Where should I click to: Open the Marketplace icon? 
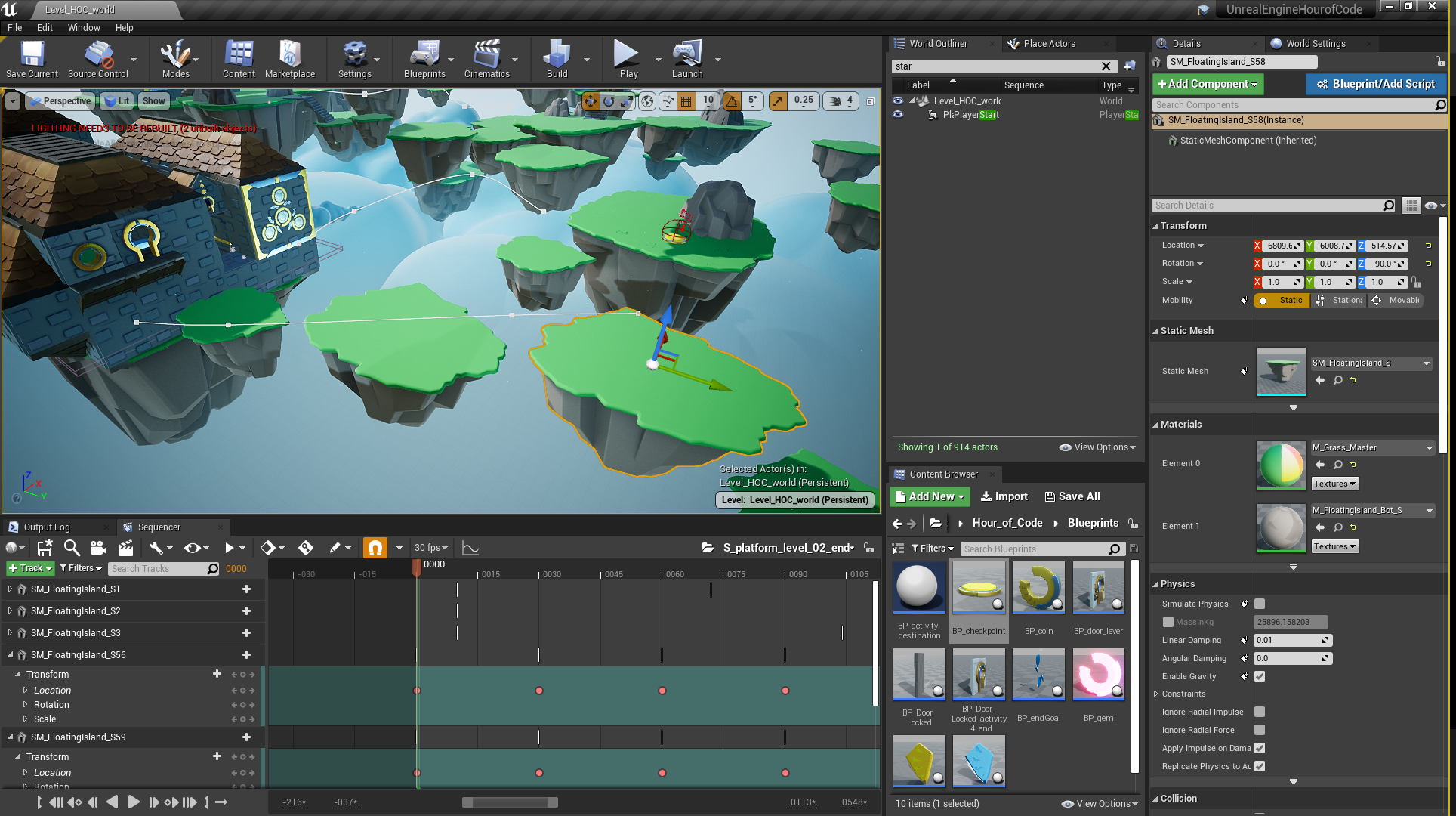(x=289, y=59)
